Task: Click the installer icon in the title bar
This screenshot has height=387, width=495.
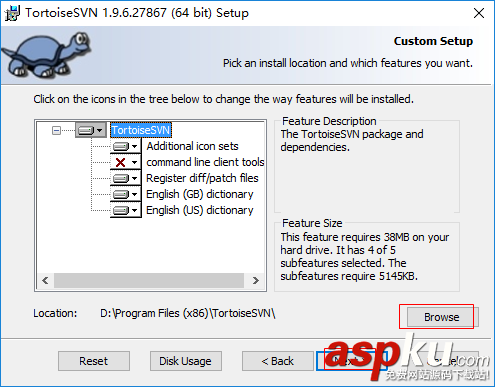Action: tap(12, 13)
